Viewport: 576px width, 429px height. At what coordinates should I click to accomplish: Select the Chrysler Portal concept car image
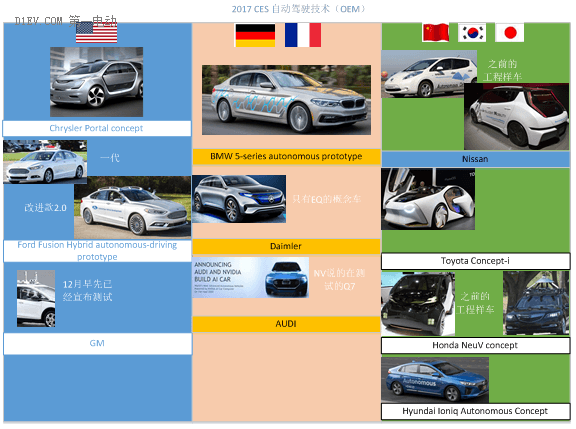(x=97, y=82)
